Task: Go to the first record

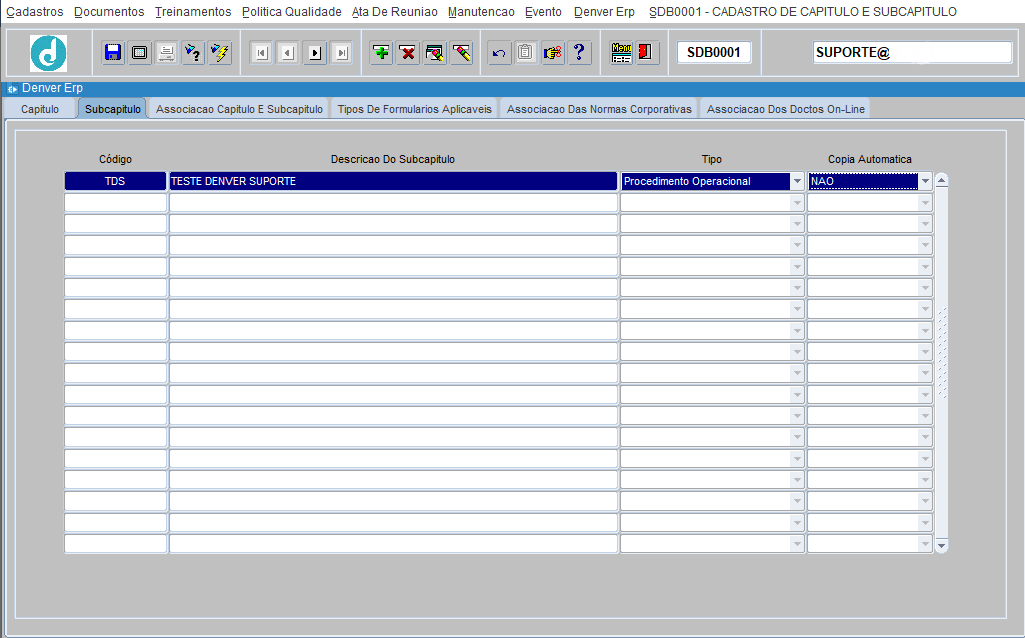Action: coord(261,52)
